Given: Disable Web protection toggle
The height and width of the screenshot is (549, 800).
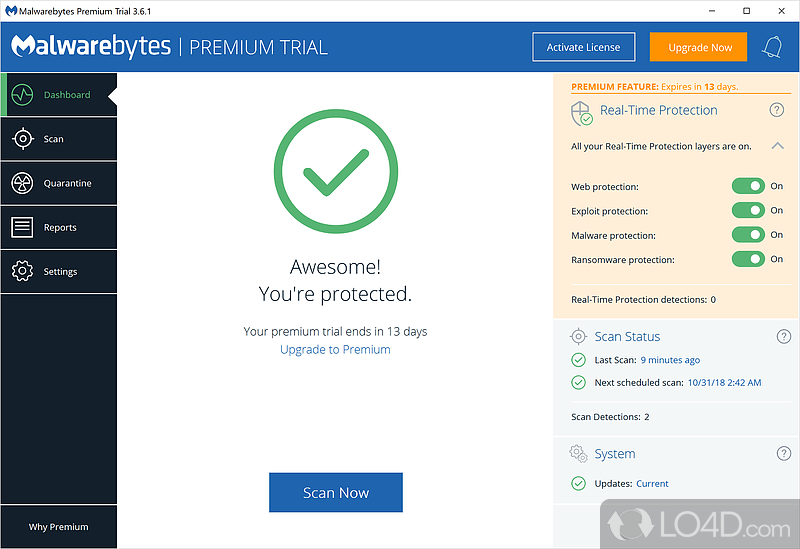Looking at the screenshot, I should tap(748, 186).
